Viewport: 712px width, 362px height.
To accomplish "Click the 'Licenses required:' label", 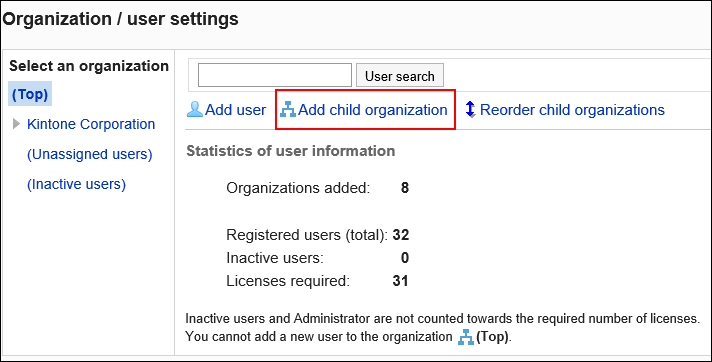I will click(288, 281).
